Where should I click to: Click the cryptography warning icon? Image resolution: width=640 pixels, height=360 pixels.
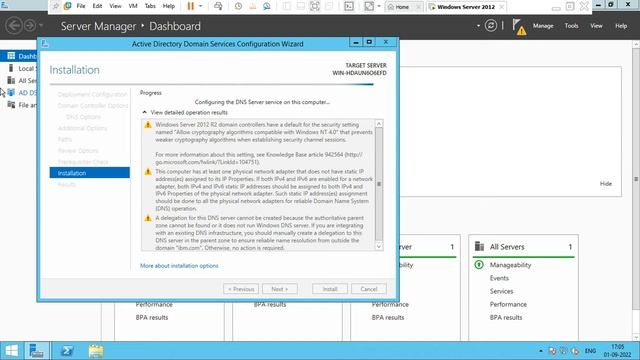click(148, 125)
